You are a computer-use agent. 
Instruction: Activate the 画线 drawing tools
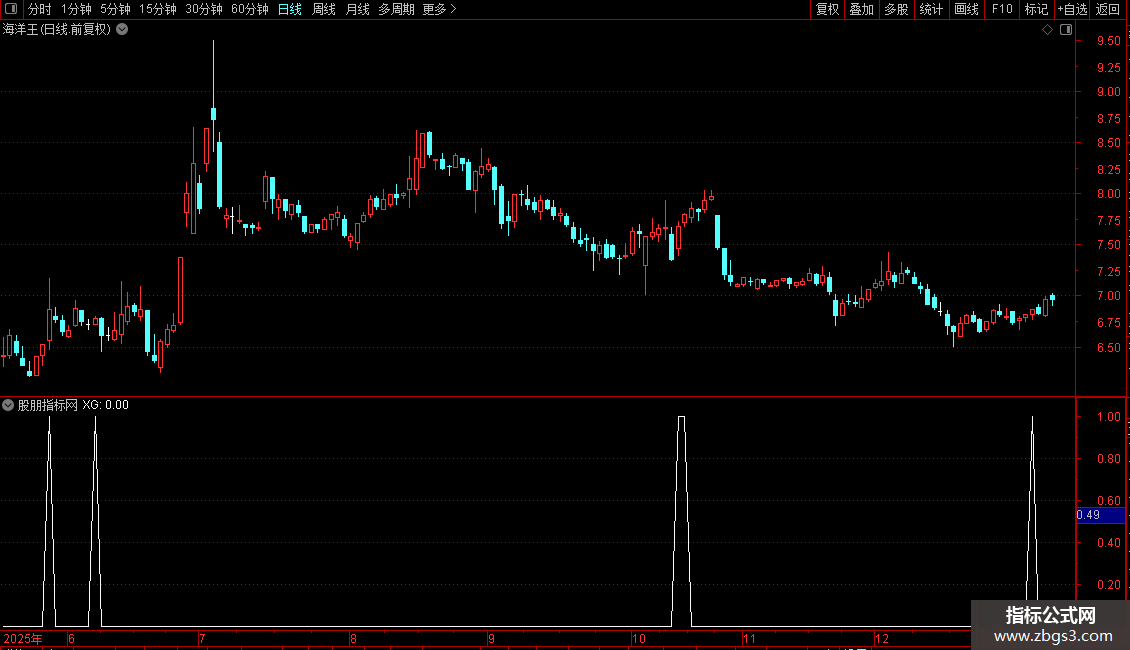966,9
